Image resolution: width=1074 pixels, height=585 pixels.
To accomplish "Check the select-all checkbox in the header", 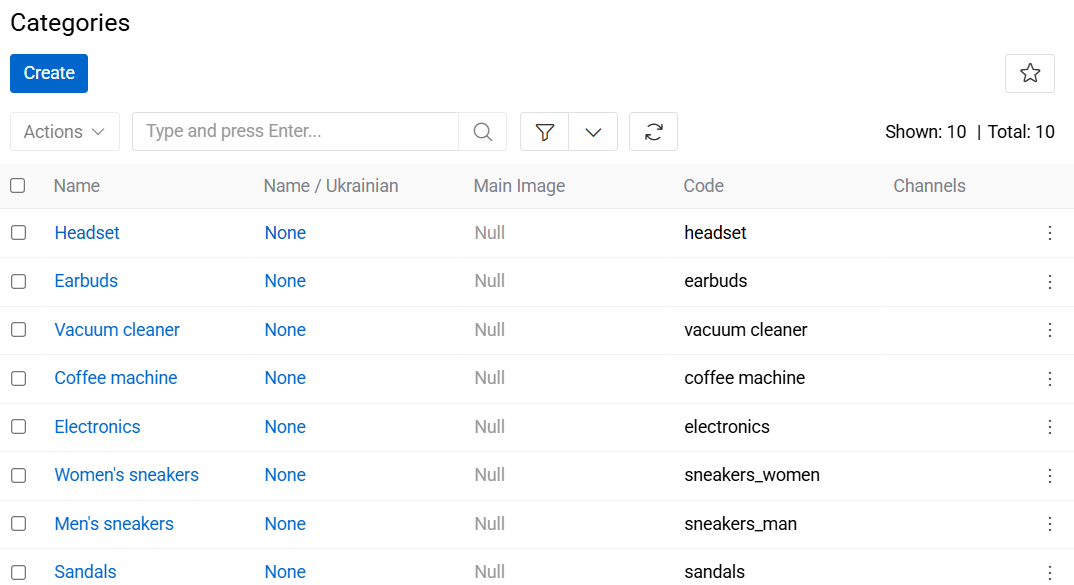I will [x=17, y=185].
